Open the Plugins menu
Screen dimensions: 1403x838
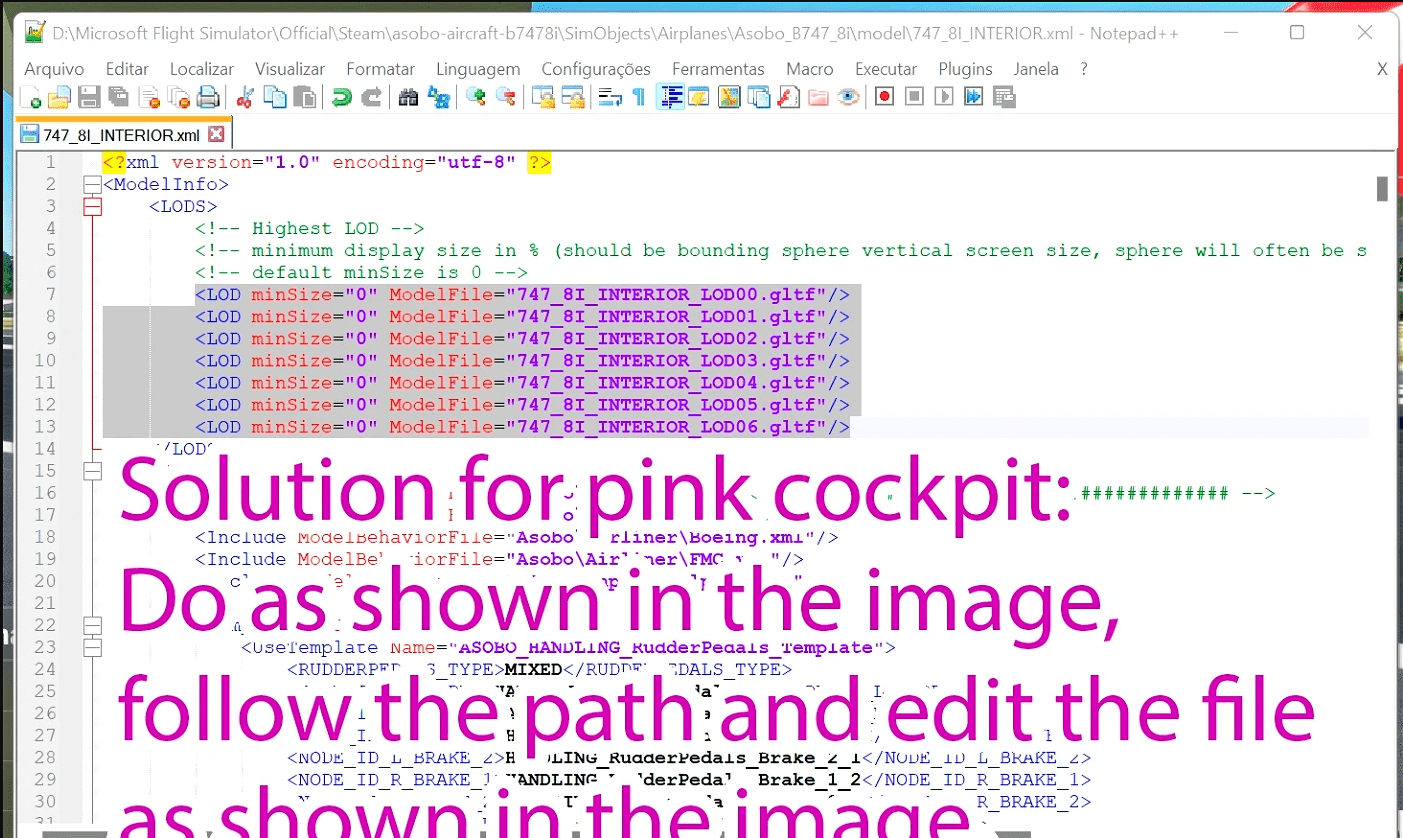click(964, 69)
